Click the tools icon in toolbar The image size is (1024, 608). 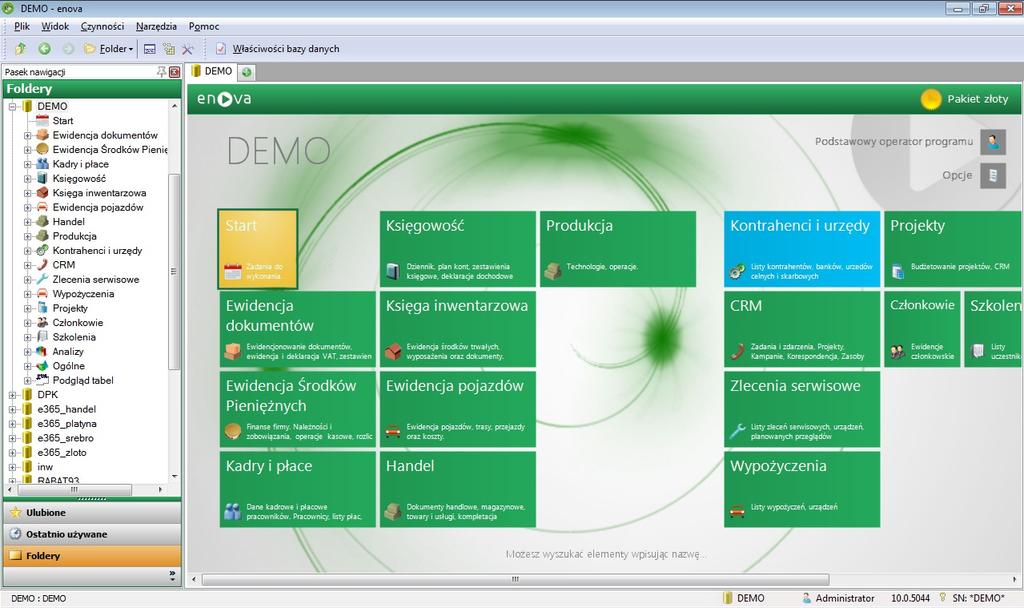(188, 48)
